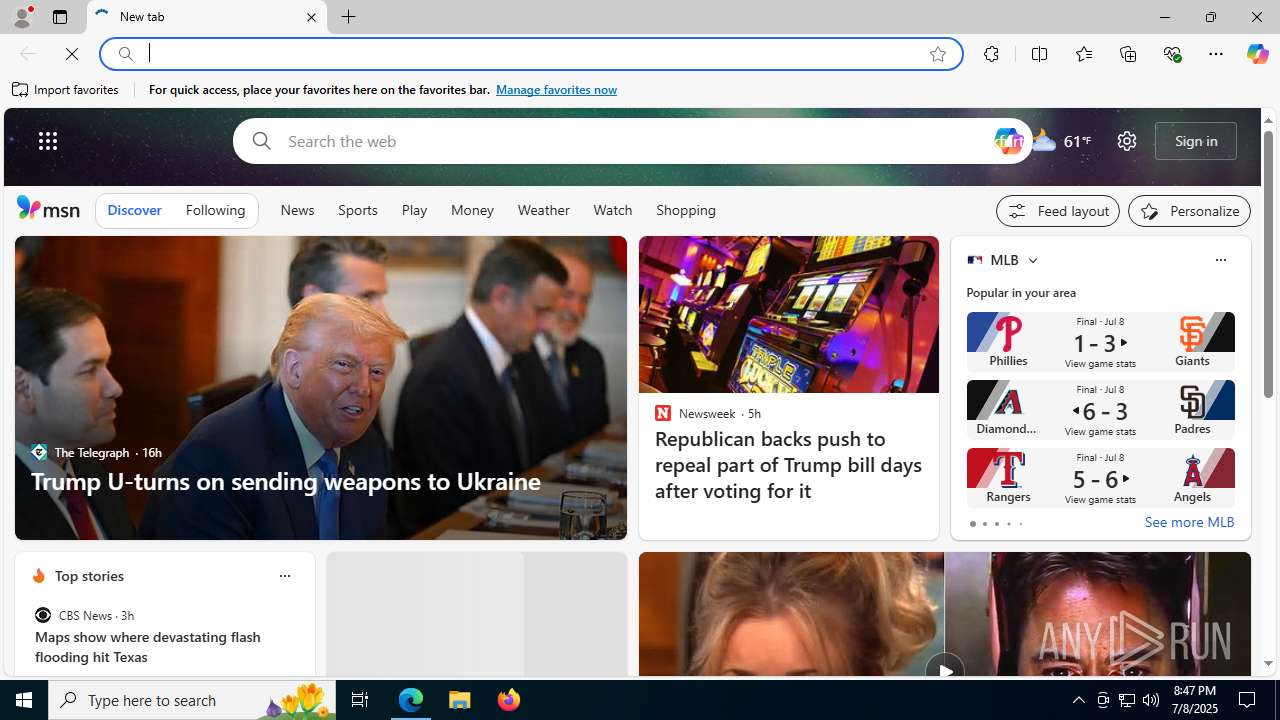Click See more MLB link

coord(1189,523)
